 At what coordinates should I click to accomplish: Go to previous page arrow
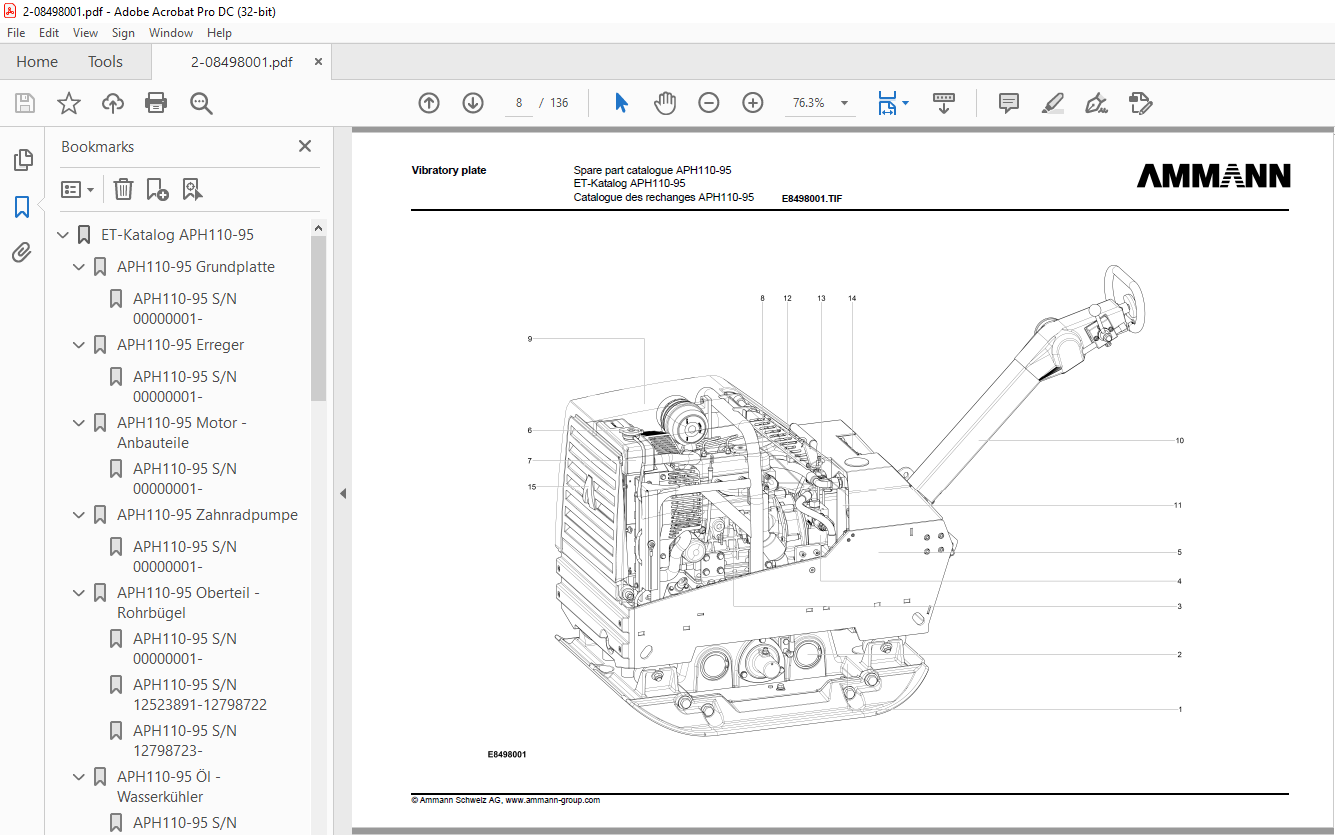coord(429,103)
